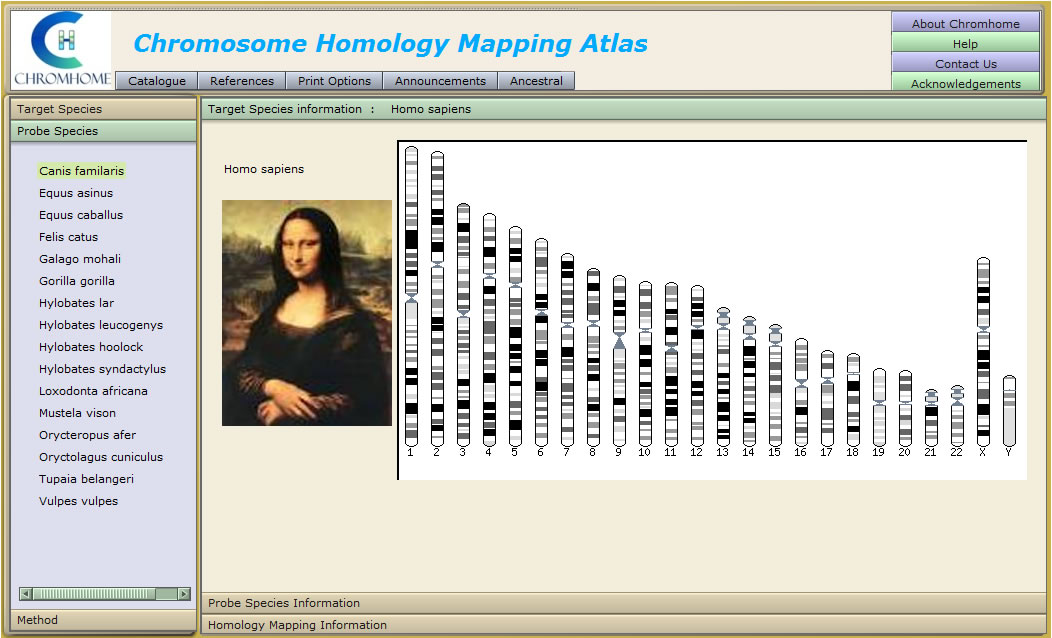This screenshot has width=1052, height=638.
Task: Choose Galago mohali from the list
Action: tap(80, 259)
